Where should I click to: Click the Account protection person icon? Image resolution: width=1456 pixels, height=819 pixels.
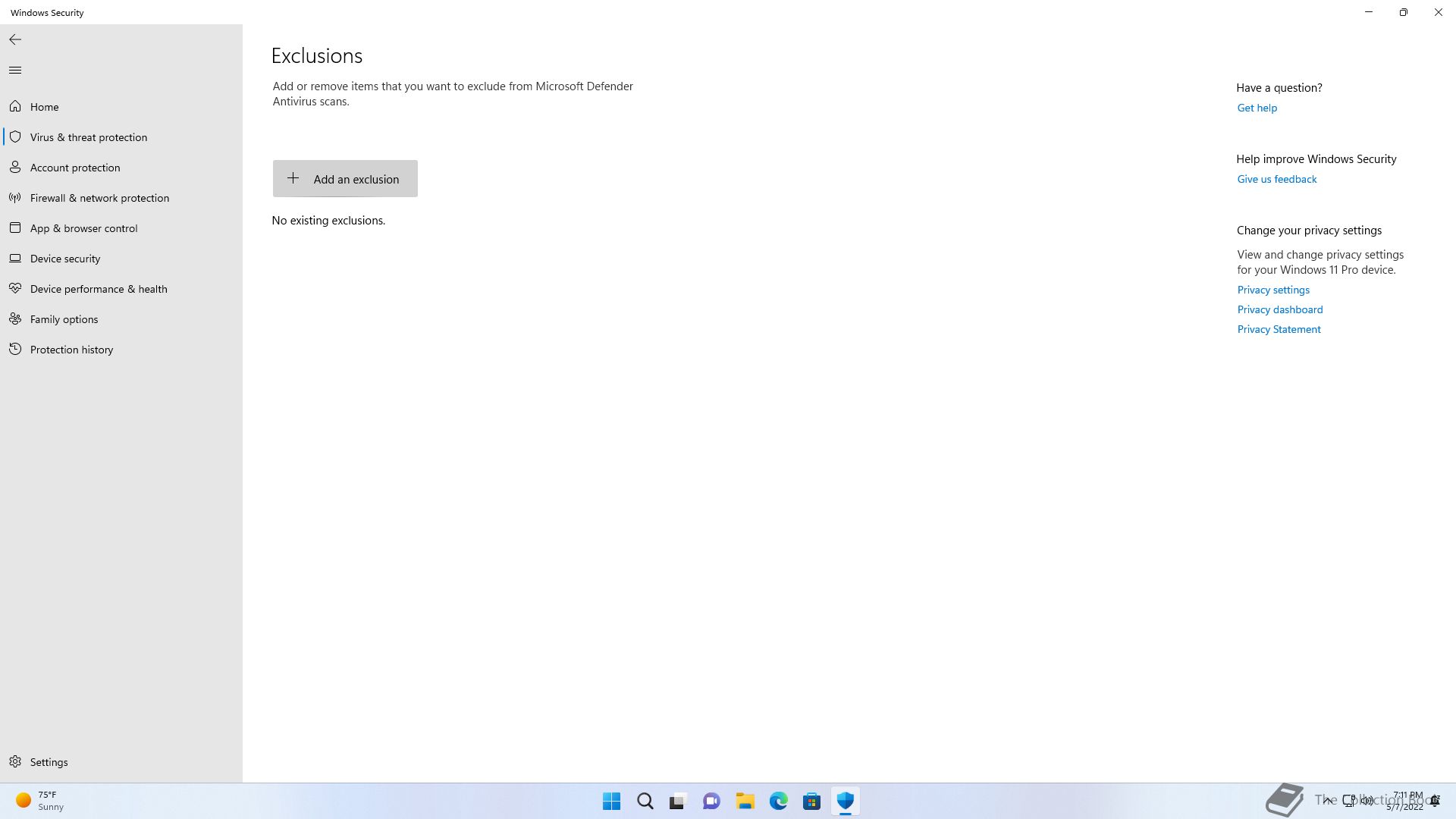(x=15, y=168)
